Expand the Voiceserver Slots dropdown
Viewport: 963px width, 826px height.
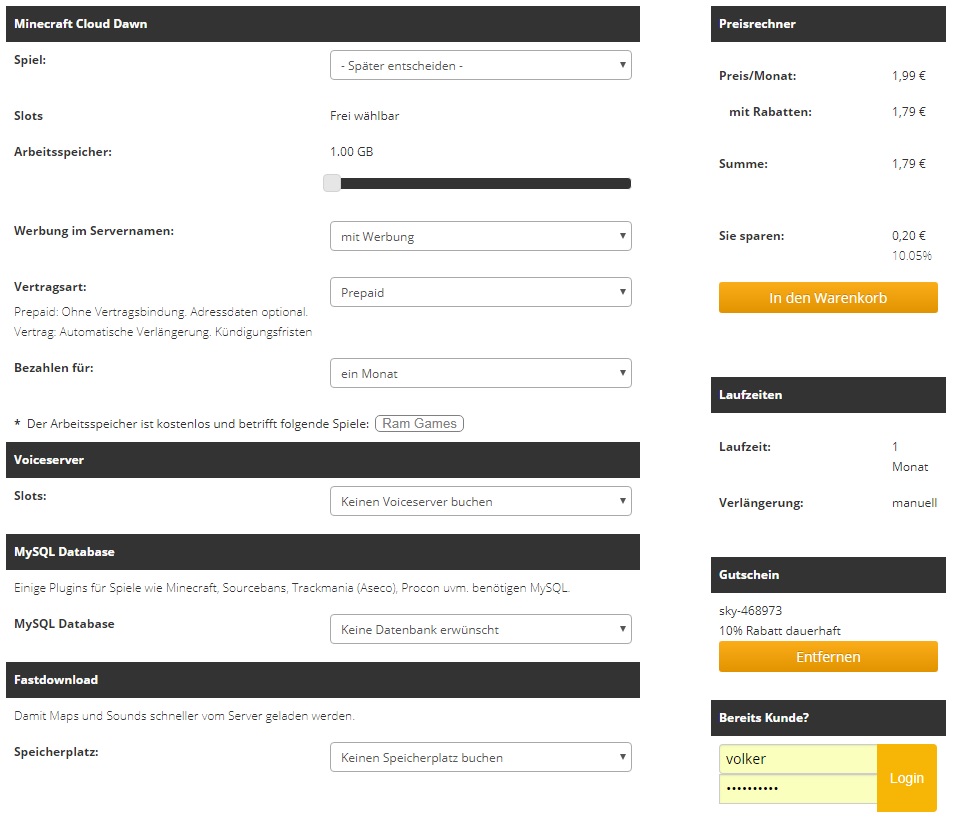(x=480, y=501)
